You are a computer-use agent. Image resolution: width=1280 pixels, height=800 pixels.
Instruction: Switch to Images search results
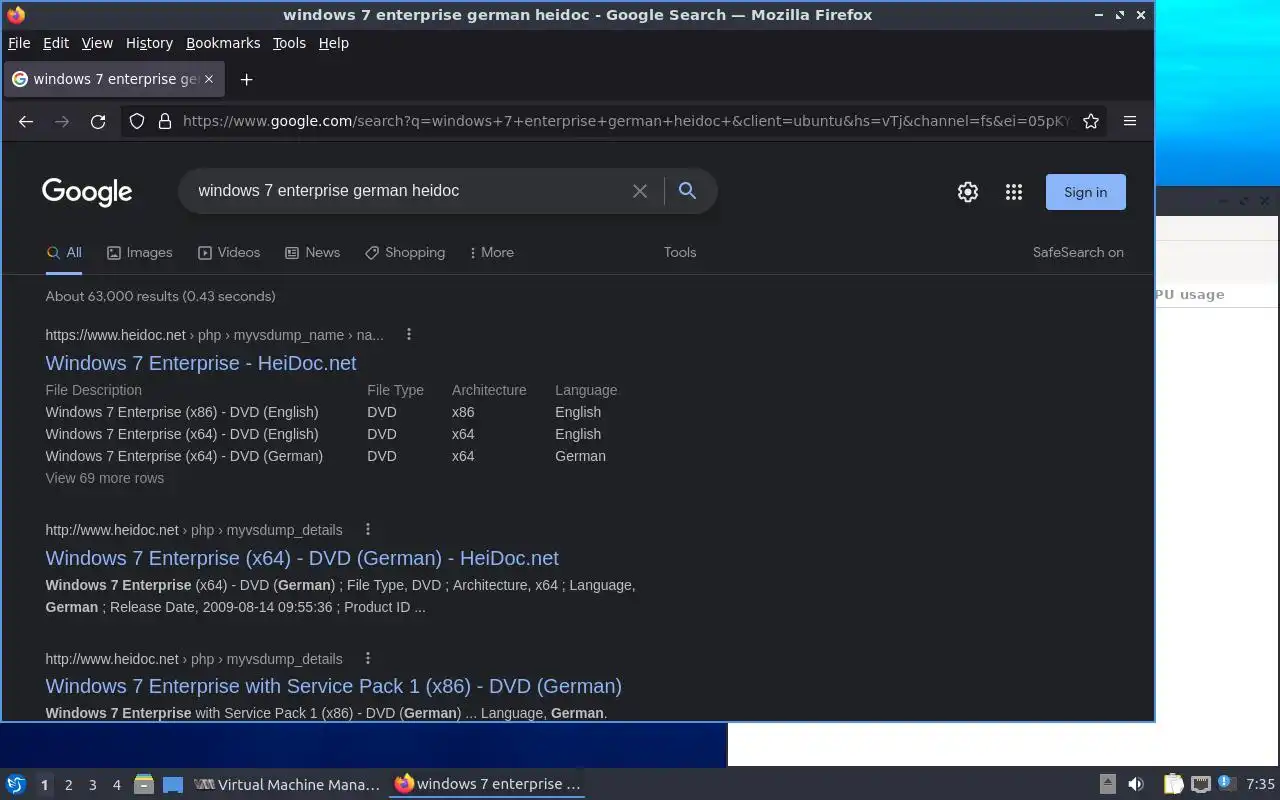(140, 253)
